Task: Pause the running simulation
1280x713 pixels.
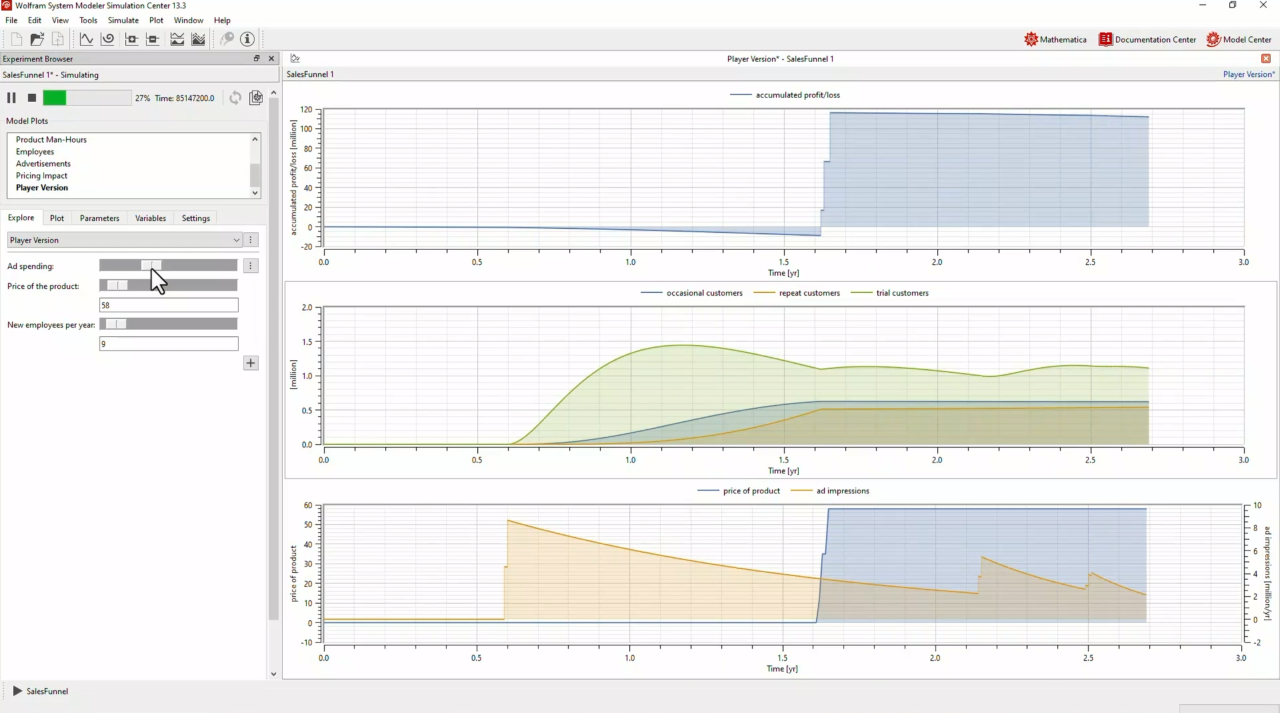Action: pyautogui.click(x=12, y=98)
